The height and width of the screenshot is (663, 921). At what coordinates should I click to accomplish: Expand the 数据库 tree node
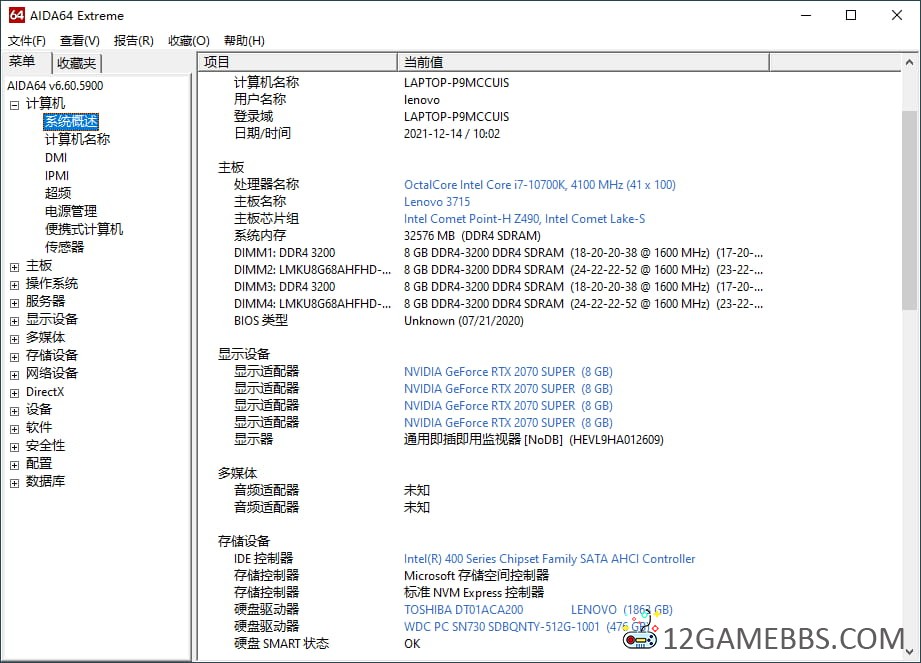[x=15, y=483]
